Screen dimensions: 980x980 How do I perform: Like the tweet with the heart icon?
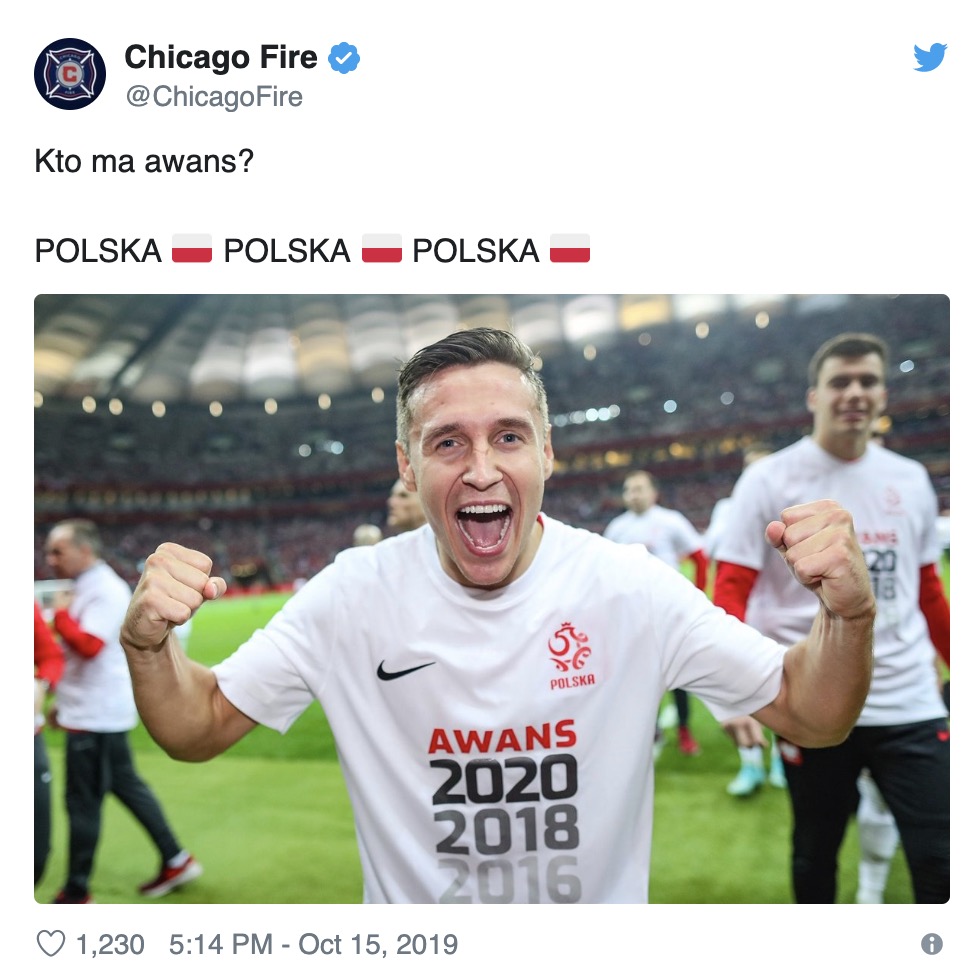click(51, 943)
